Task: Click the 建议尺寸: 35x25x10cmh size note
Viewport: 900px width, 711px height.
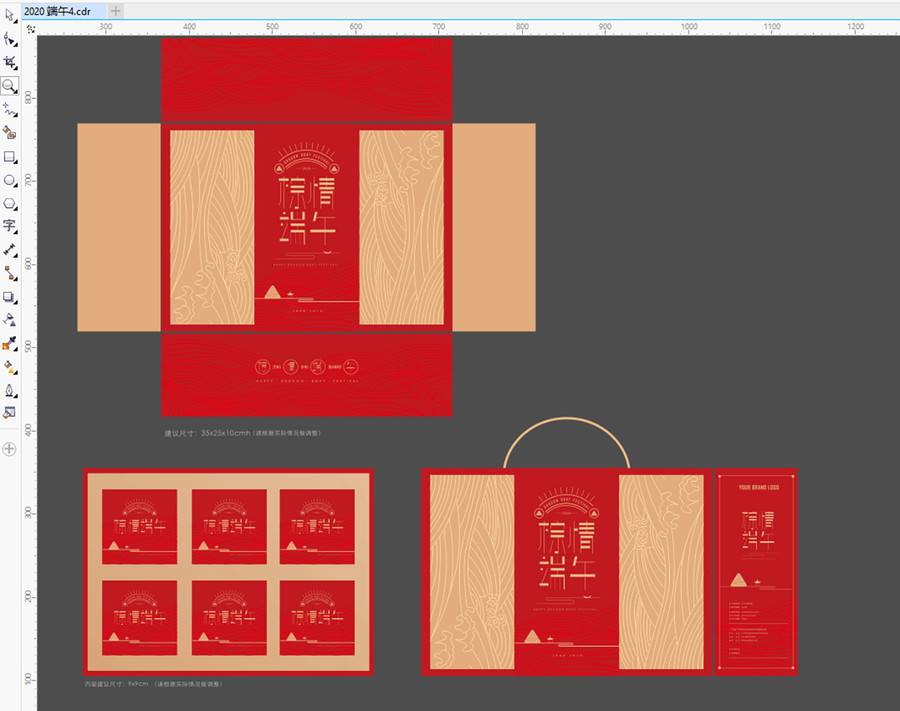Action: pyautogui.click(x=242, y=433)
